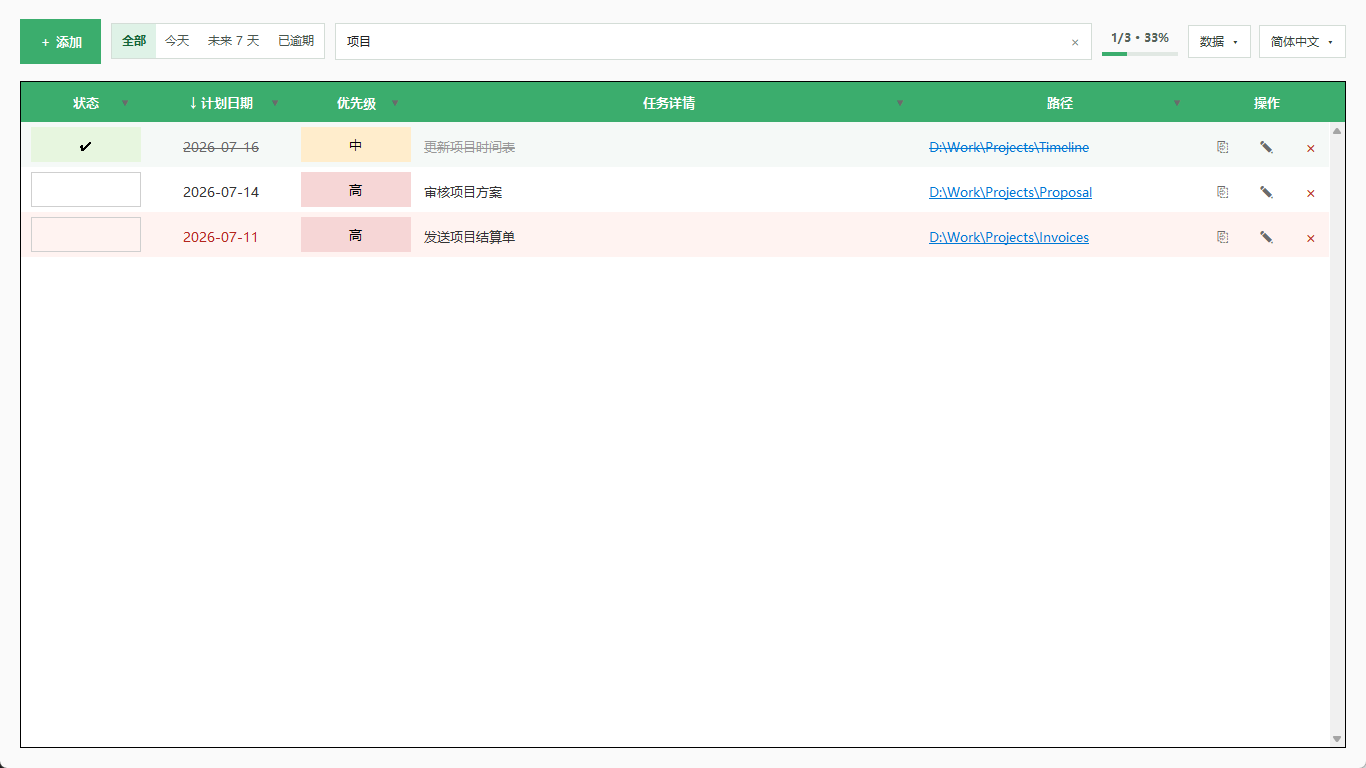Select the 未来 7 天 filter tab
This screenshot has height=768, width=1366.
coord(233,41)
